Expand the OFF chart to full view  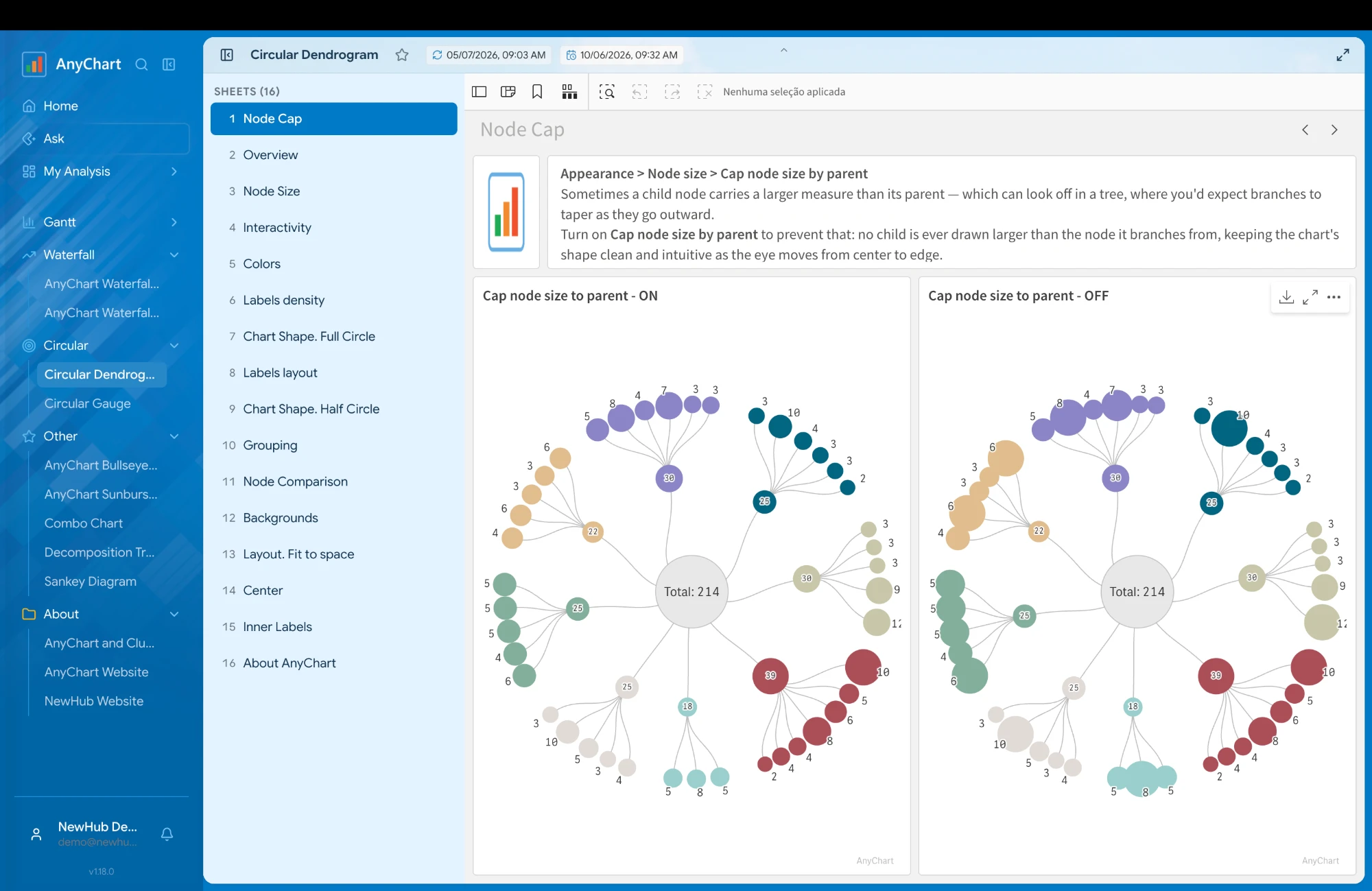1310,297
